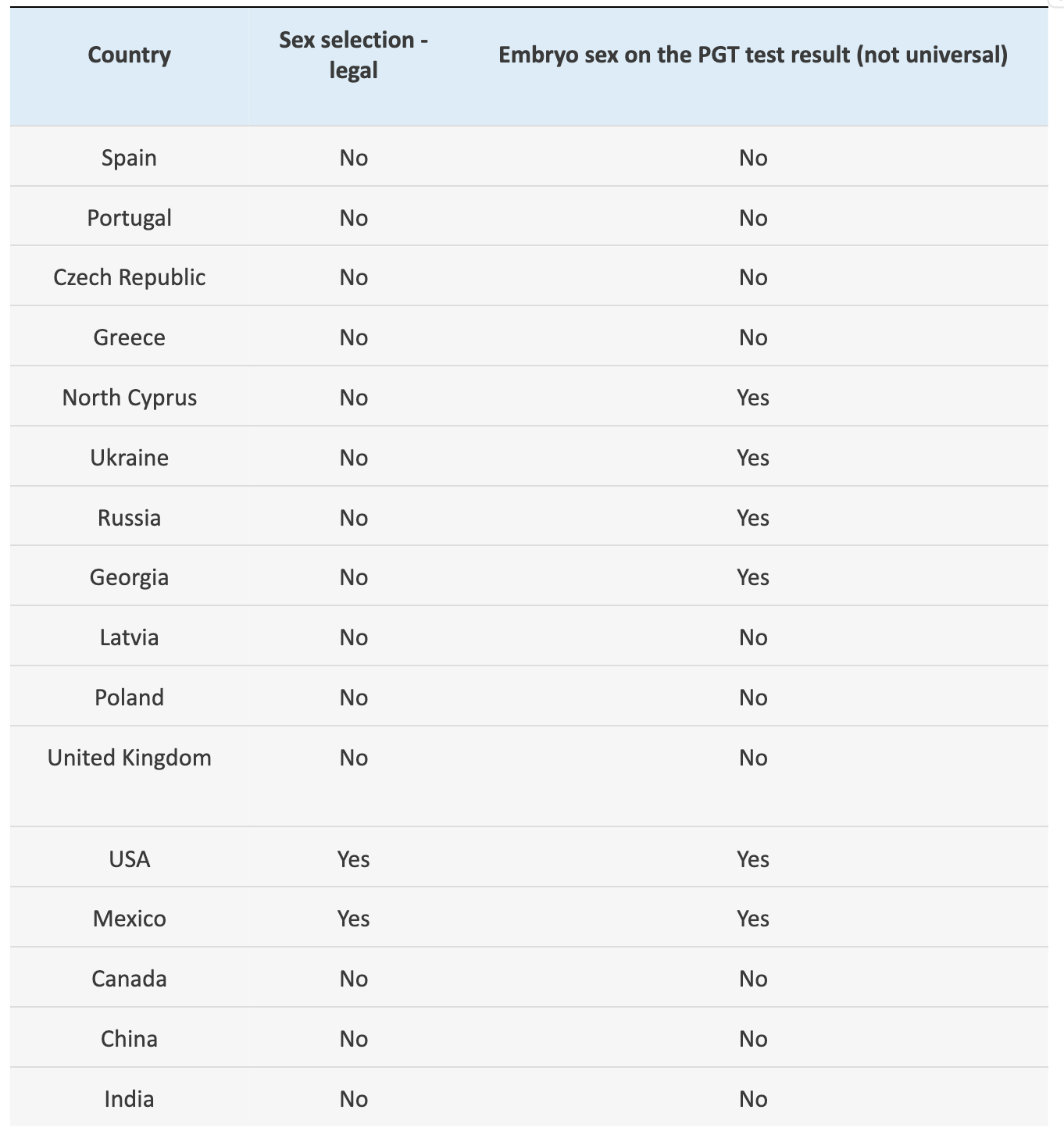
Task: Click the 'Sex selection - legal' header
Action: click(x=353, y=55)
